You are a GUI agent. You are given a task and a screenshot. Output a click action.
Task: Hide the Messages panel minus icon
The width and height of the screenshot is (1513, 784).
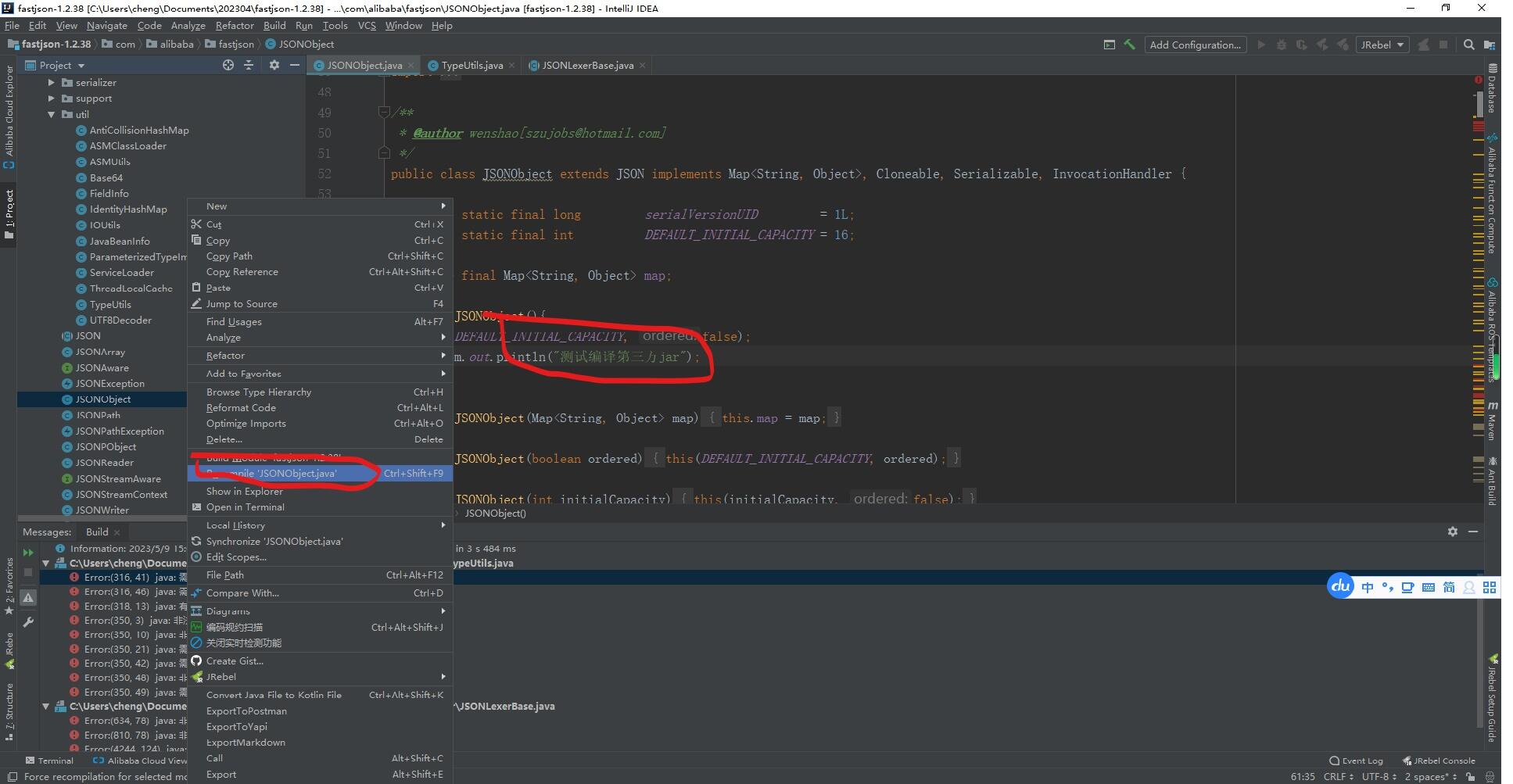[x=1472, y=531]
